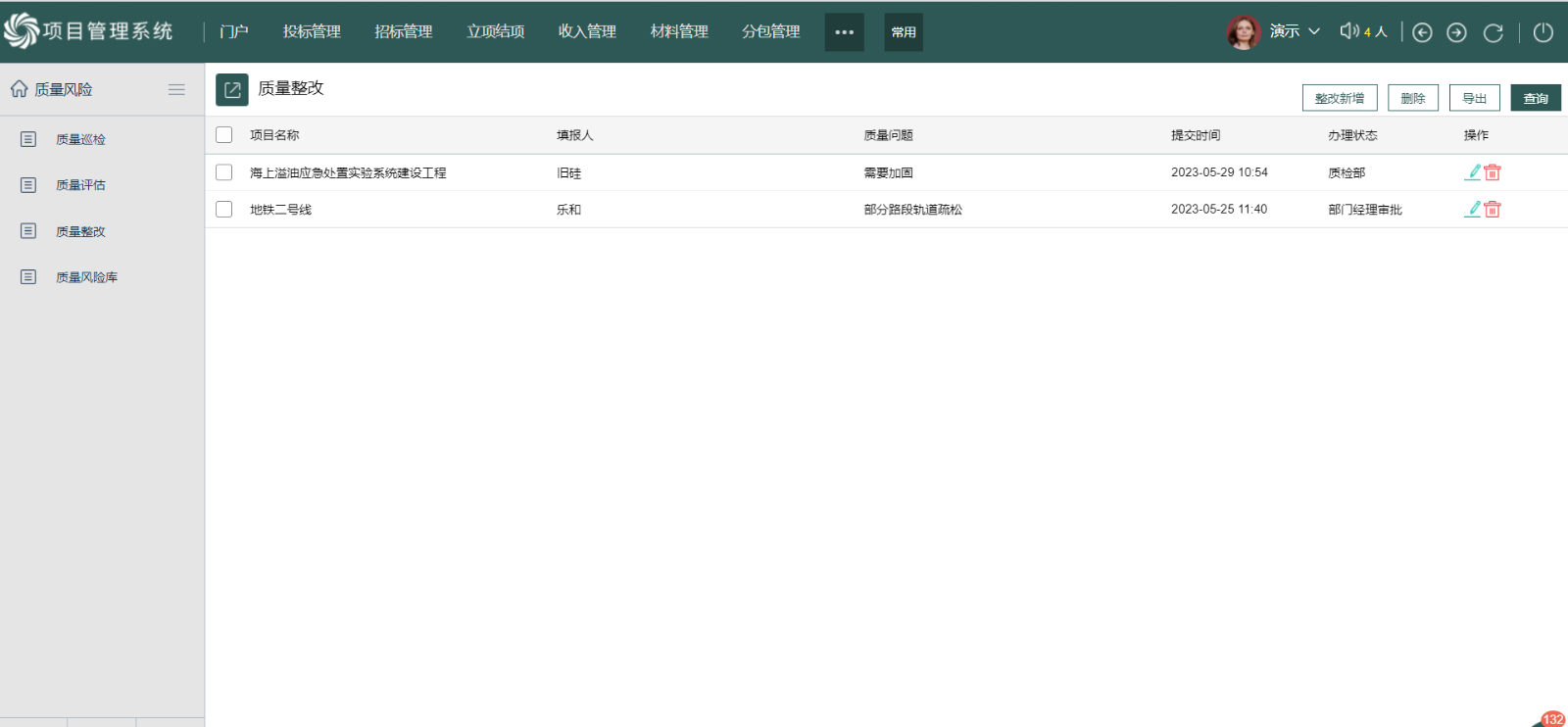Click the 2023-05-25 11:40 timestamp cell
Screen dimensions: 1568x727
(x=1219, y=209)
